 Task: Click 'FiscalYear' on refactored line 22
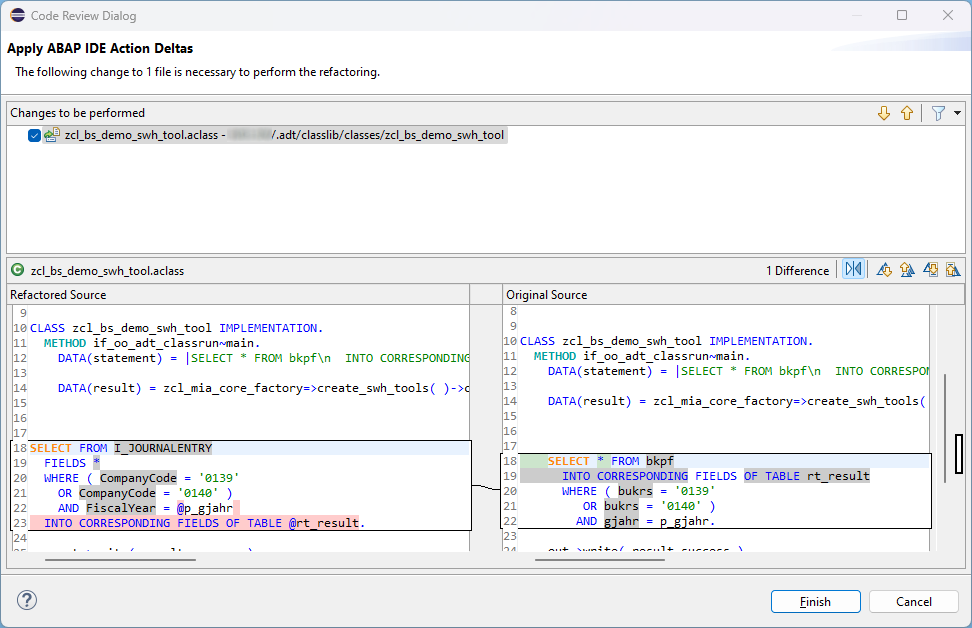[121, 508]
